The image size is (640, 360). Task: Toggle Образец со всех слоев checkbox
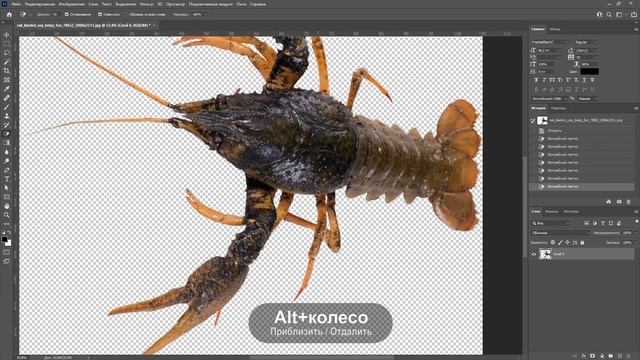(x=127, y=14)
